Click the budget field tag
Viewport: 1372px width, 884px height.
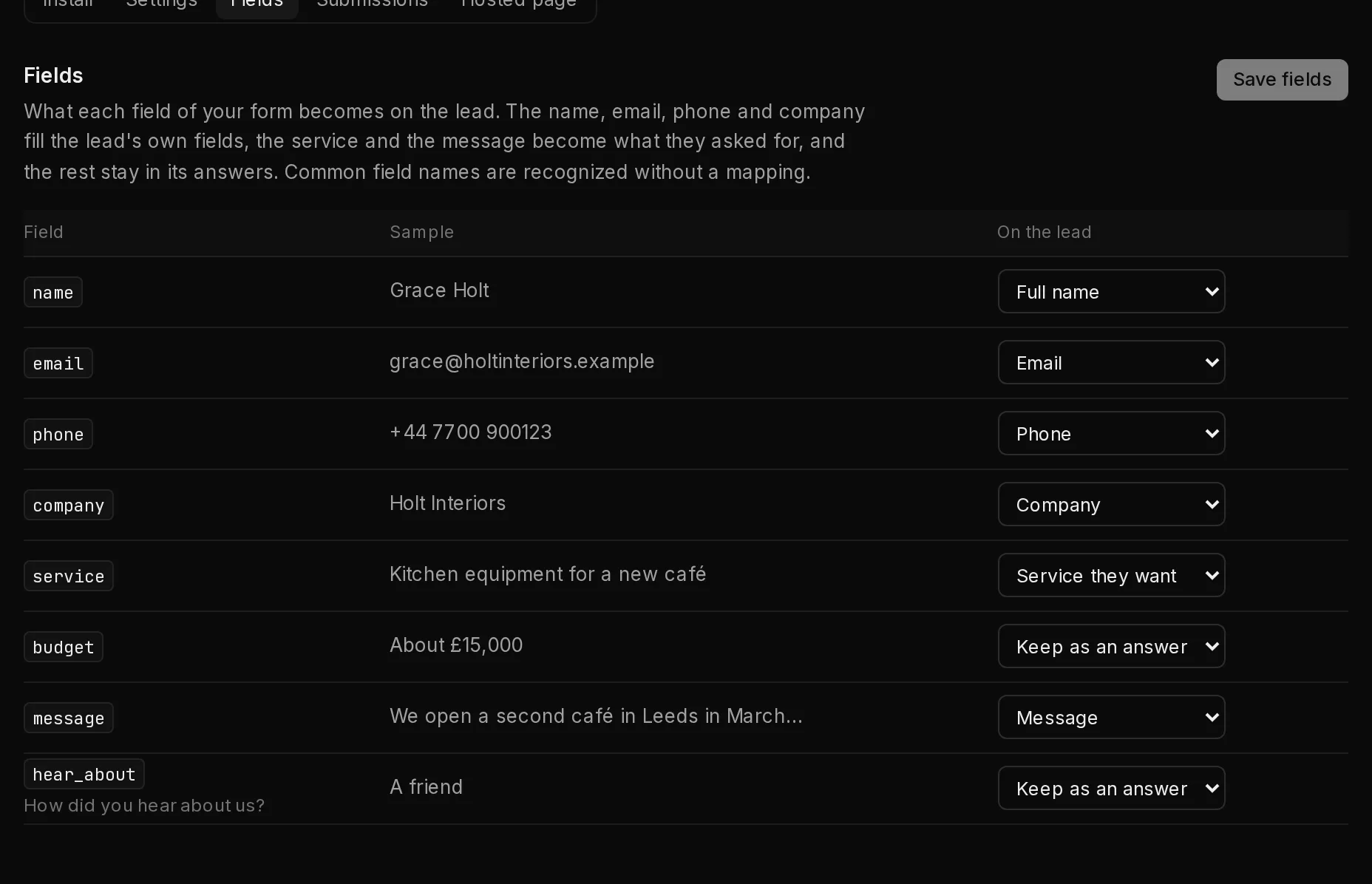[x=64, y=647]
